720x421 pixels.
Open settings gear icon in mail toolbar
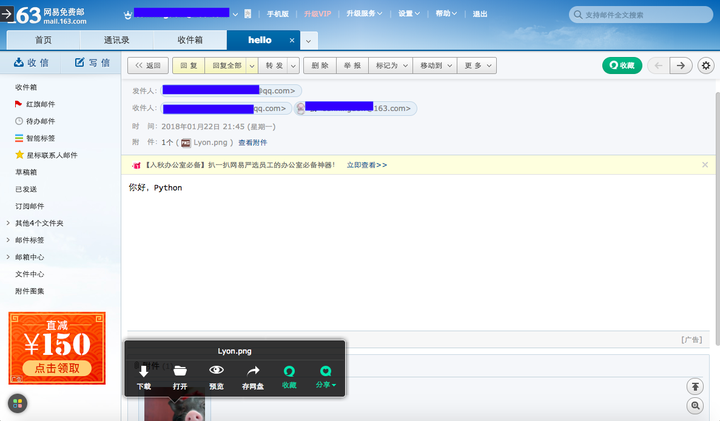(x=706, y=66)
